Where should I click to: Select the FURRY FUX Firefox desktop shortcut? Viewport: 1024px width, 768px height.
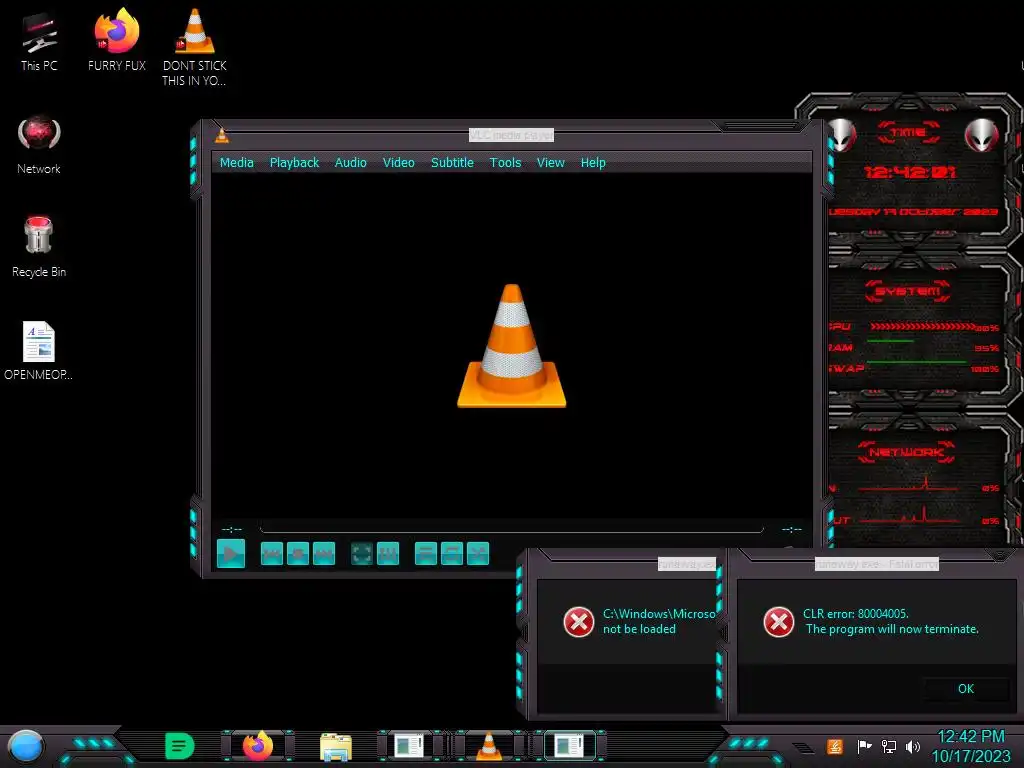[x=117, y=39]
